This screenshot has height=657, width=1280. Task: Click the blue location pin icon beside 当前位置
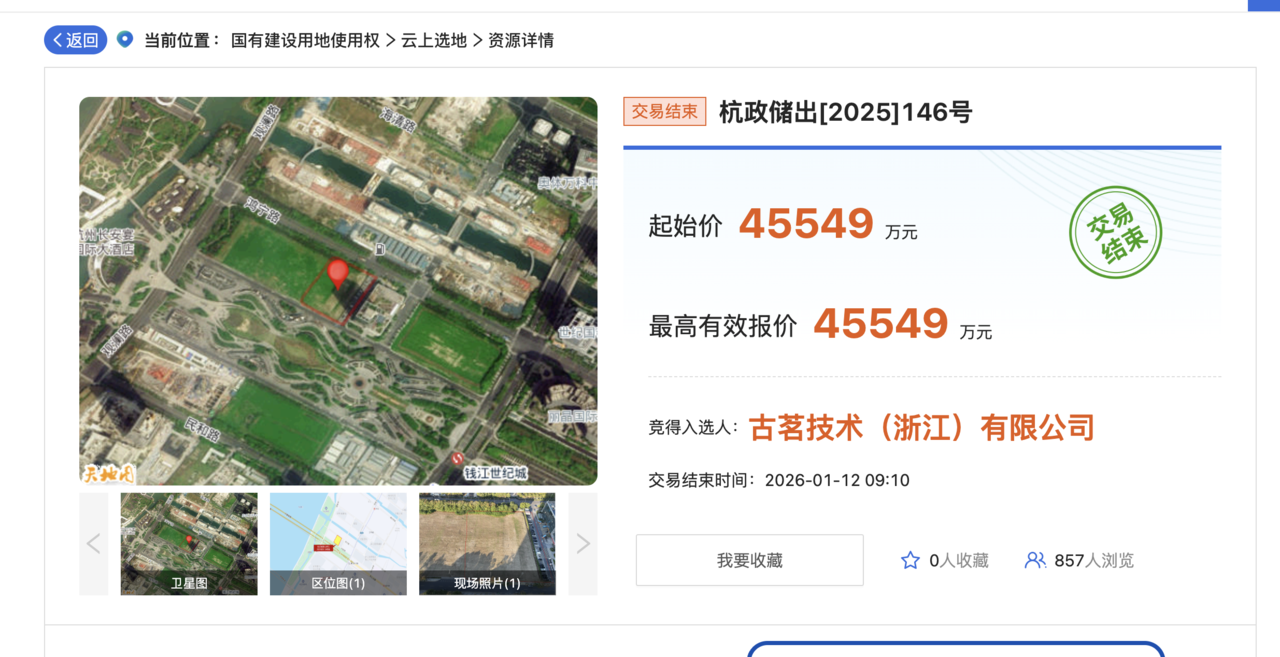125,39
